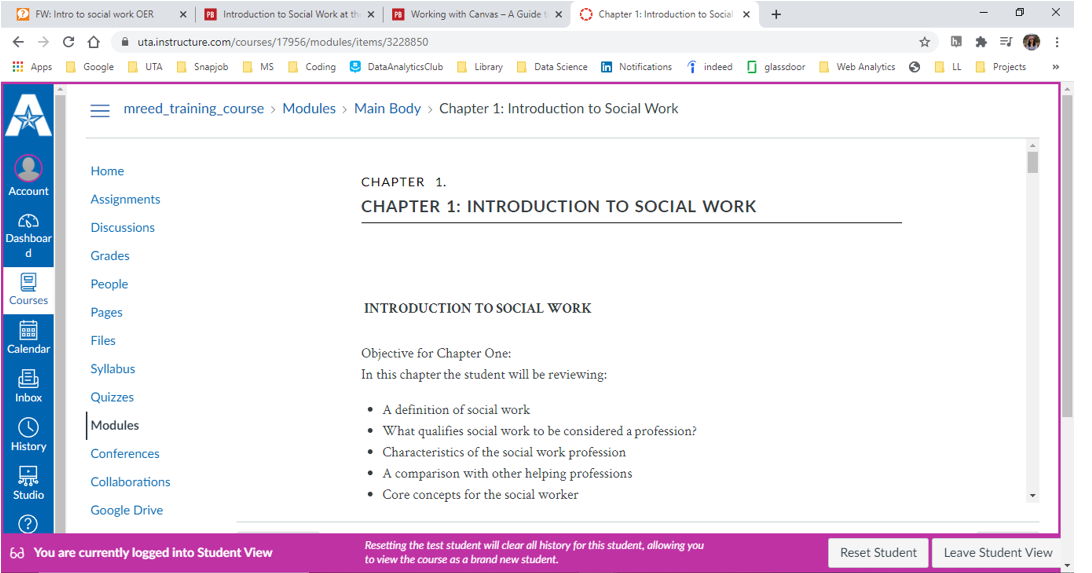The width and height of the screenshot is (1092, 573).
Task: Open People in course navigation
Action: click(x=109, y=284)
